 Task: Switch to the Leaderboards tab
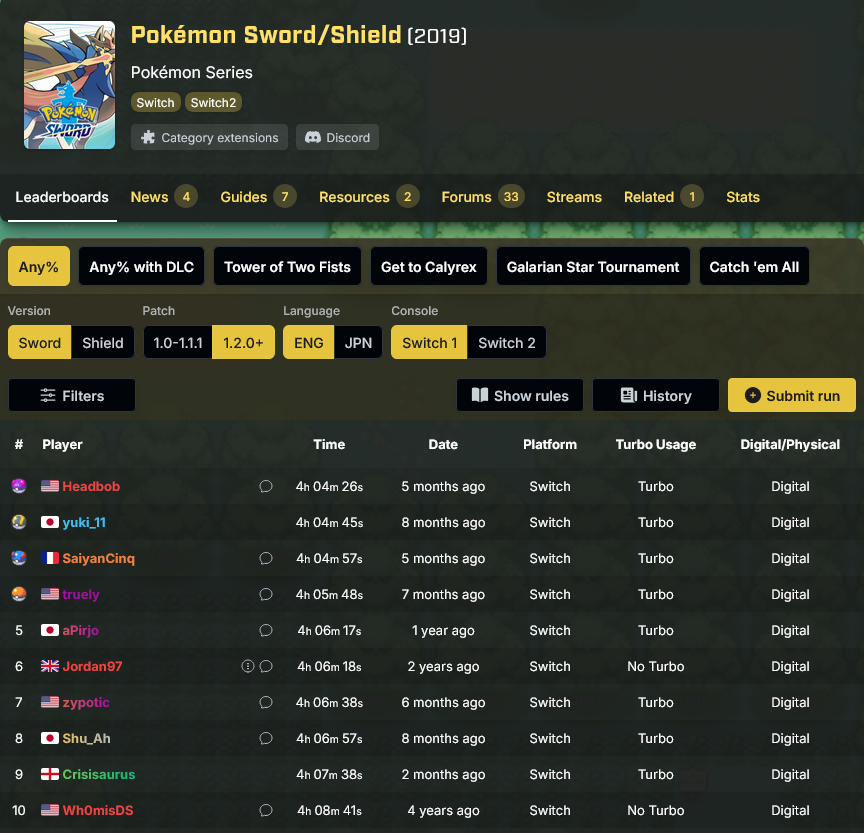pyautogui.click(x=62, y=197)
